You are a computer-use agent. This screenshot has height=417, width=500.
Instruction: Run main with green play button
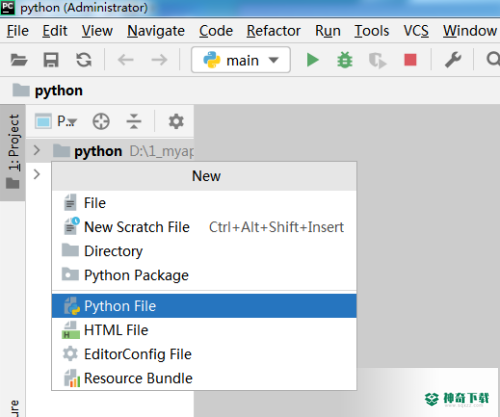[312, 60]
